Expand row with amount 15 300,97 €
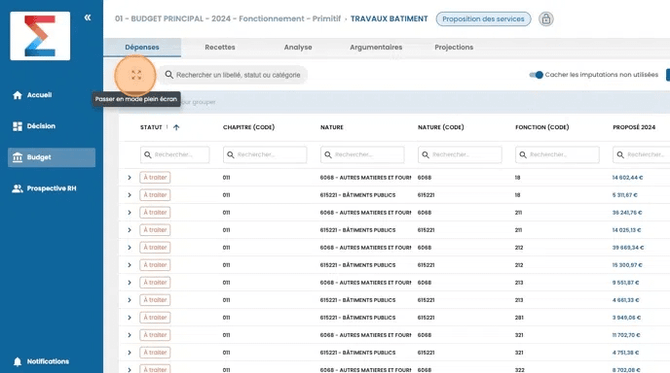The width and height of the screenshot is (670, 373). (129, 265)
